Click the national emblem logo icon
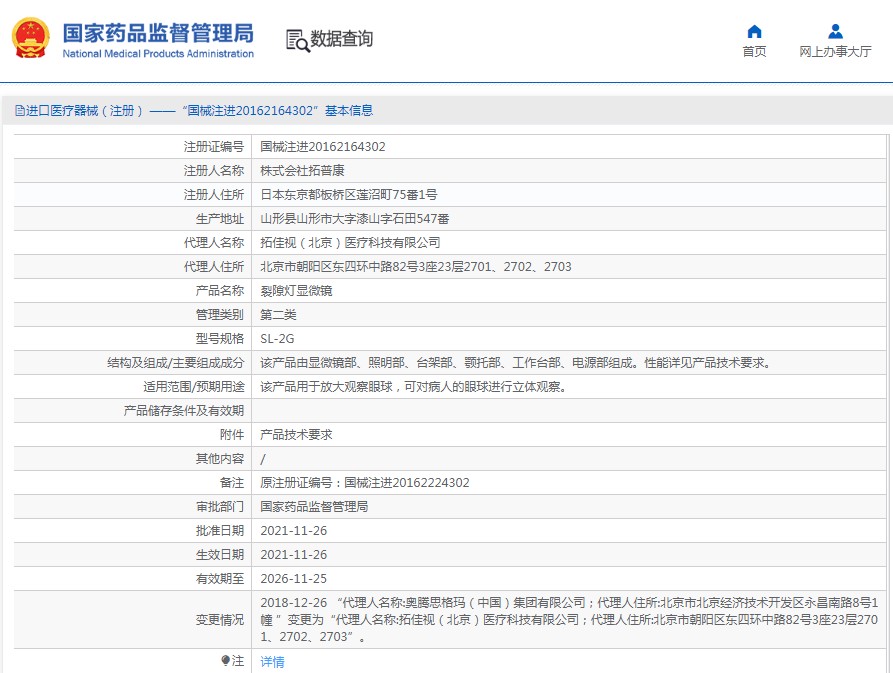This screenshot has width=893, height=673. [x=30, y=38]
